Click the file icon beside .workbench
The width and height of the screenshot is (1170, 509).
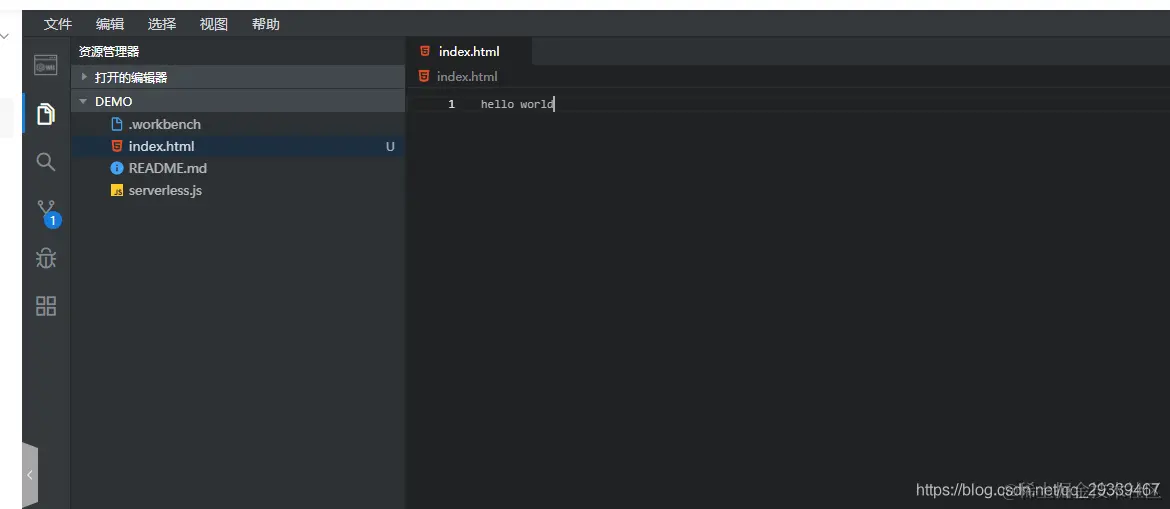click(x=116, y=124)
